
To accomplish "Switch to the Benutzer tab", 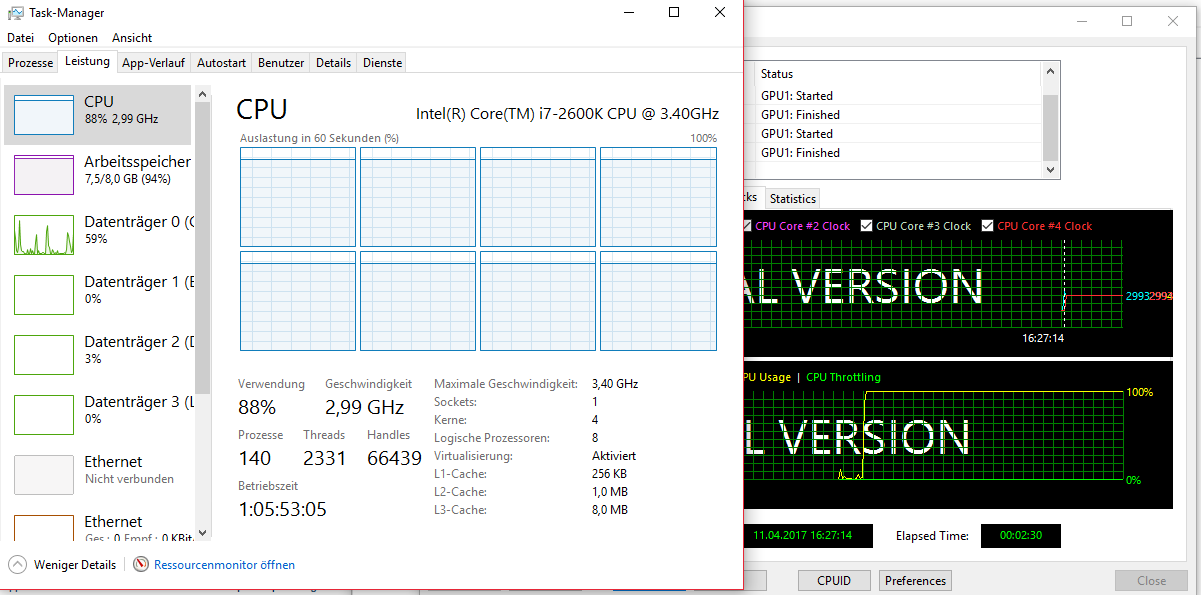I will point(281,63).
